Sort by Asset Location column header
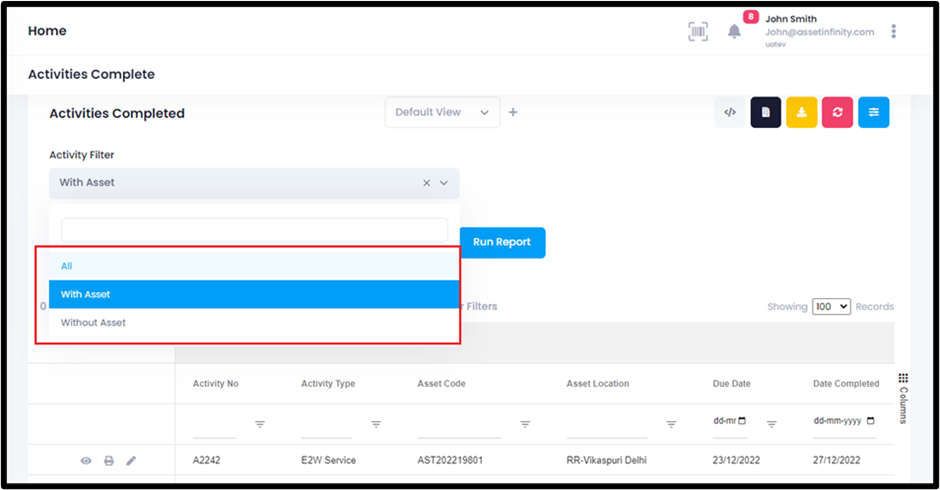940x490 pixels. point(598,384)
